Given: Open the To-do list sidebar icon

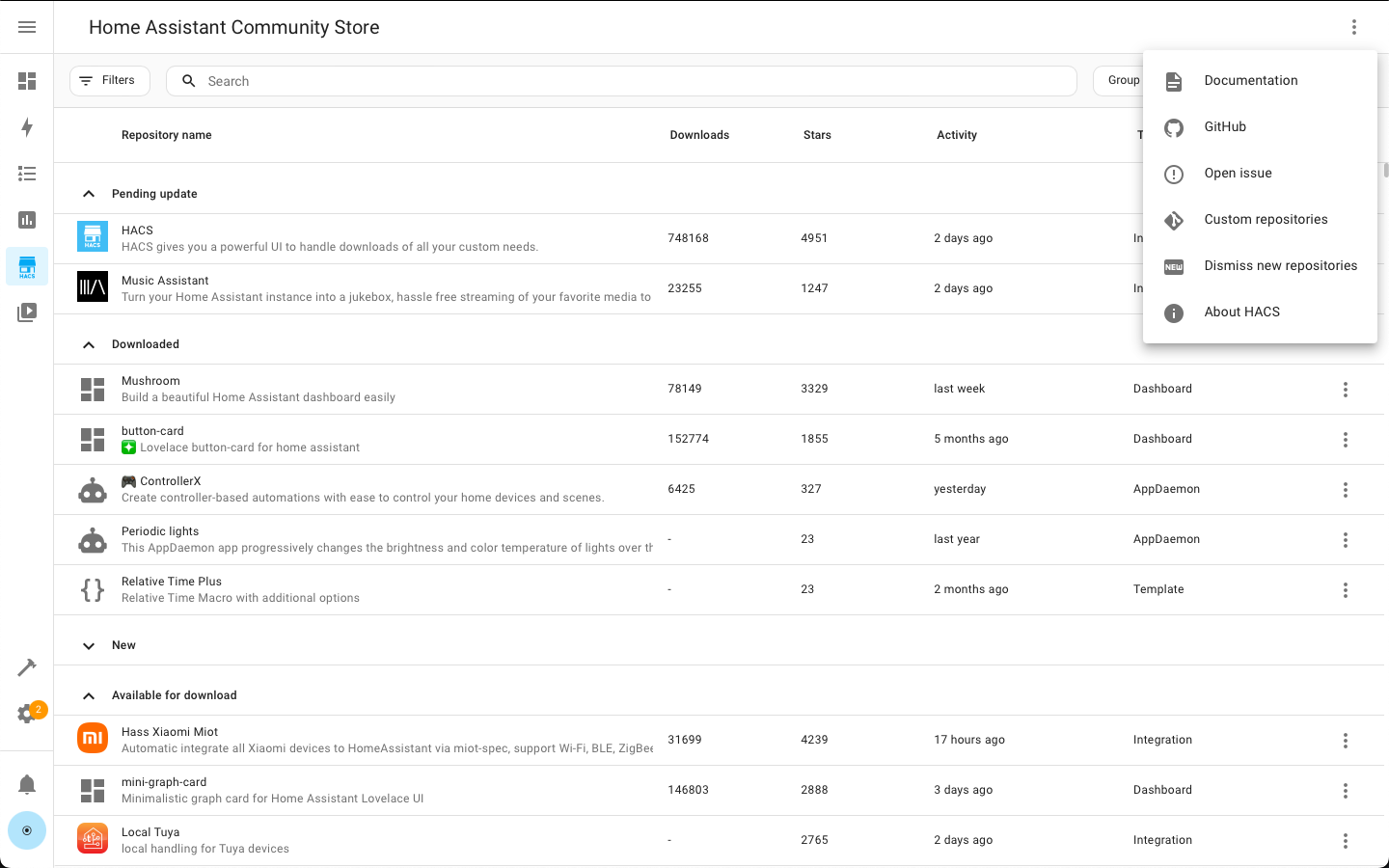Looking at the screenshot, I should [27, 174].
